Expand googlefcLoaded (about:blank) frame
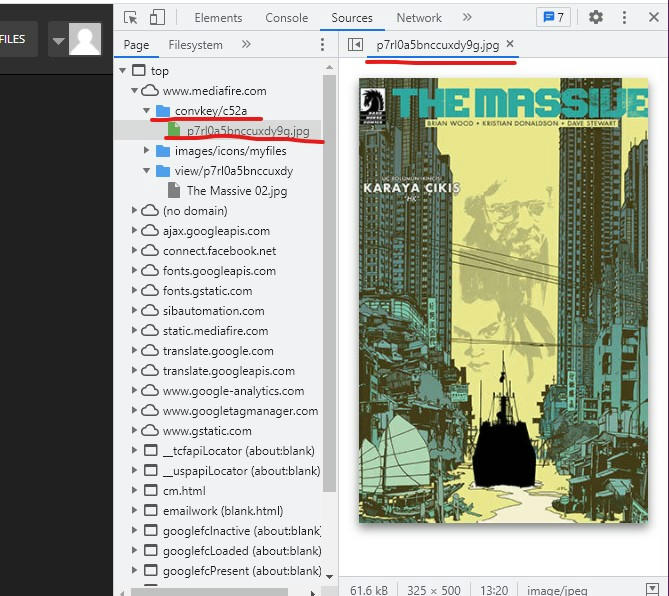The height and width of the screenshot is (596, 669). pos(134,551)
